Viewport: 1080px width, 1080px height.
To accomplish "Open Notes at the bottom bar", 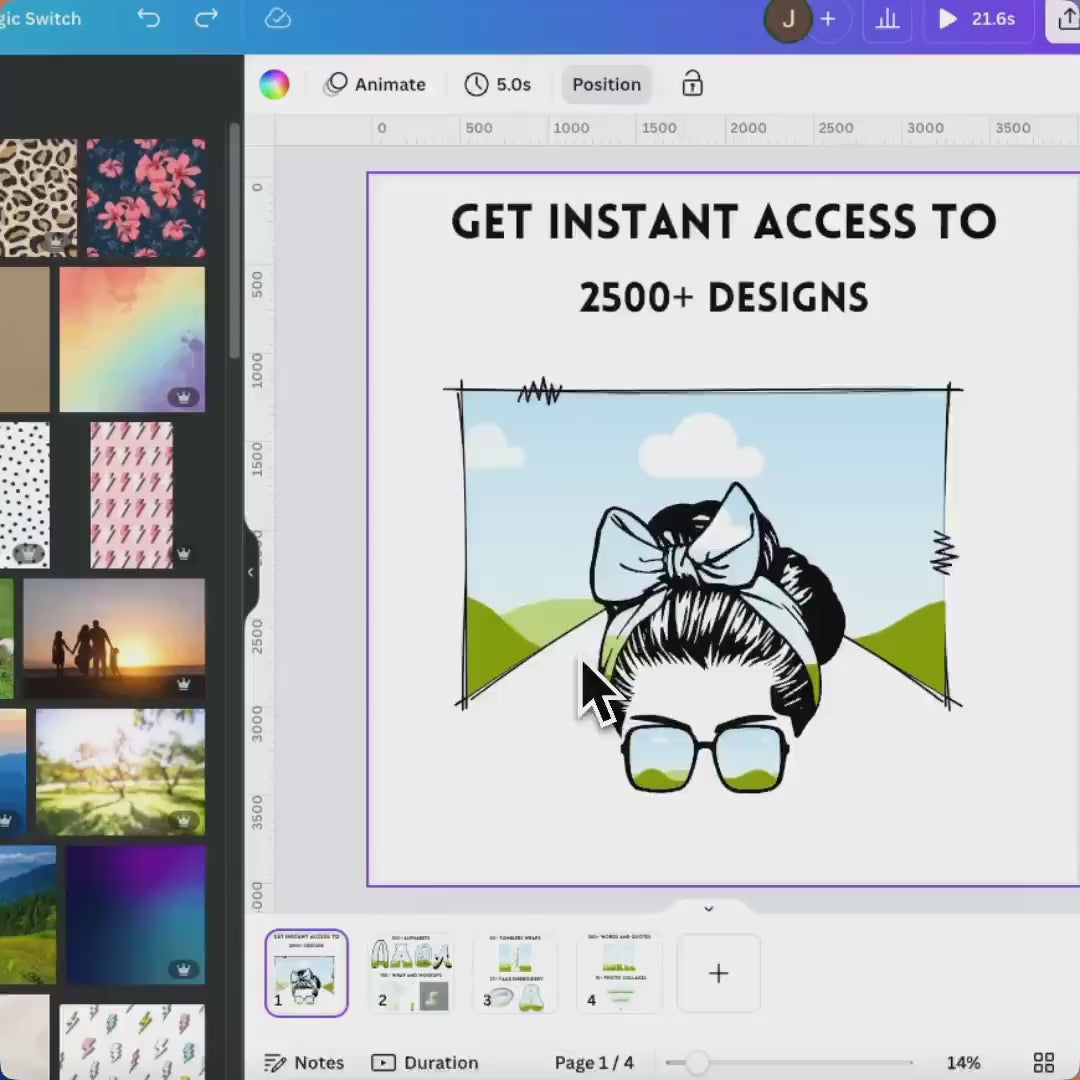I will point(304,1062).
